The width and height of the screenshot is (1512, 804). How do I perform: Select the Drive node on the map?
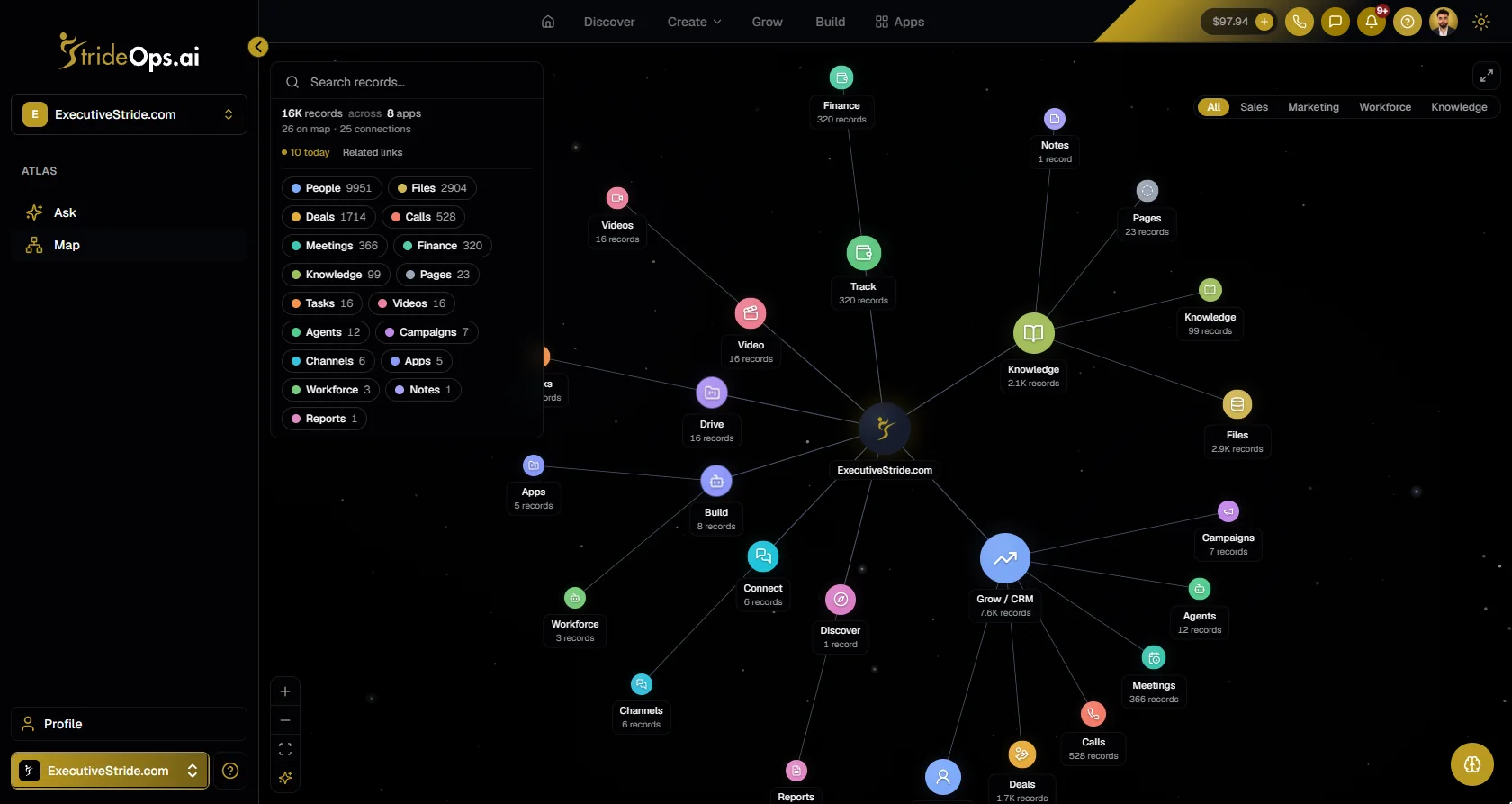(x=712, y=393)
